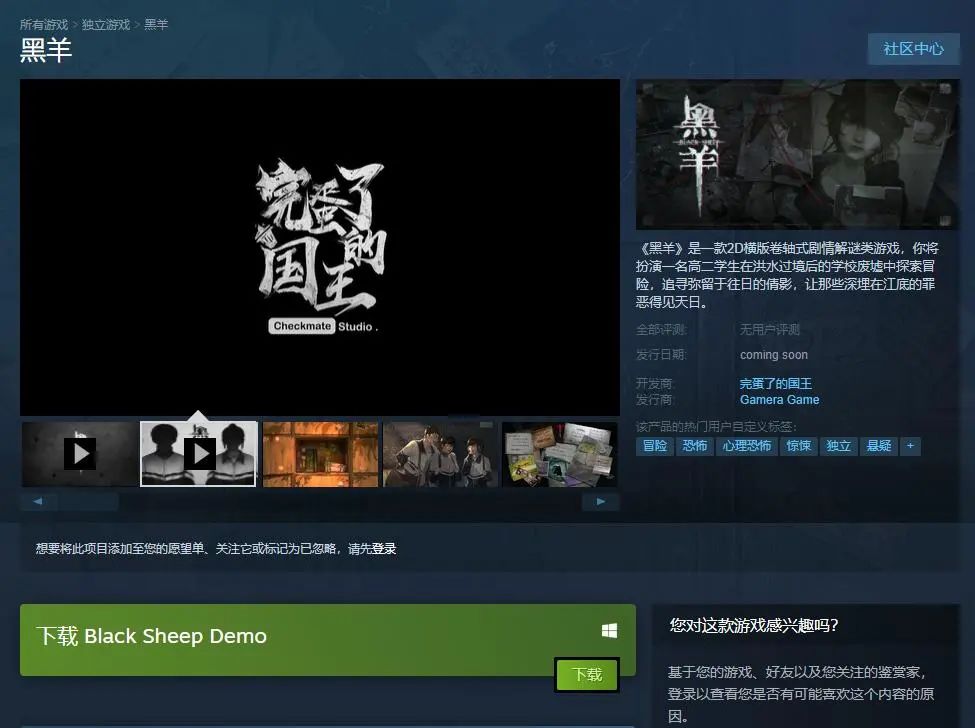Click the left arrow of the media carousel
Screen dimensions: 975x728
38,501
